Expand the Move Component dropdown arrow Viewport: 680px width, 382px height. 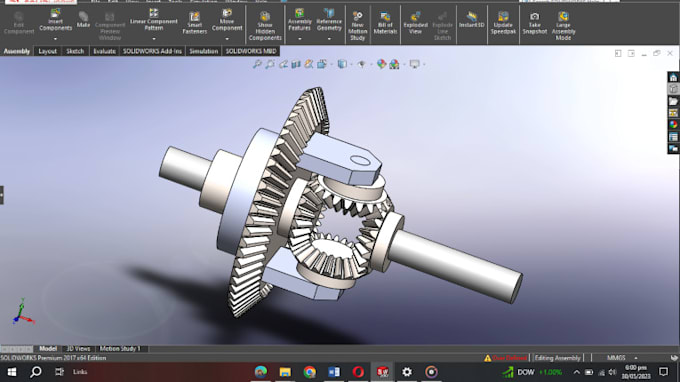coord(227,39)
